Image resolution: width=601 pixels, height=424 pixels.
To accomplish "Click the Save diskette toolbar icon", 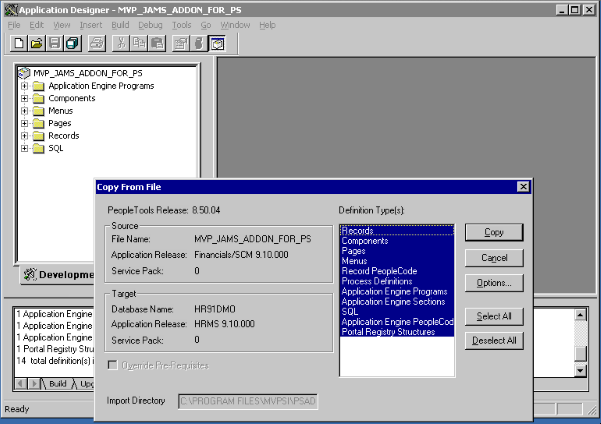I will tap(54, 43).
